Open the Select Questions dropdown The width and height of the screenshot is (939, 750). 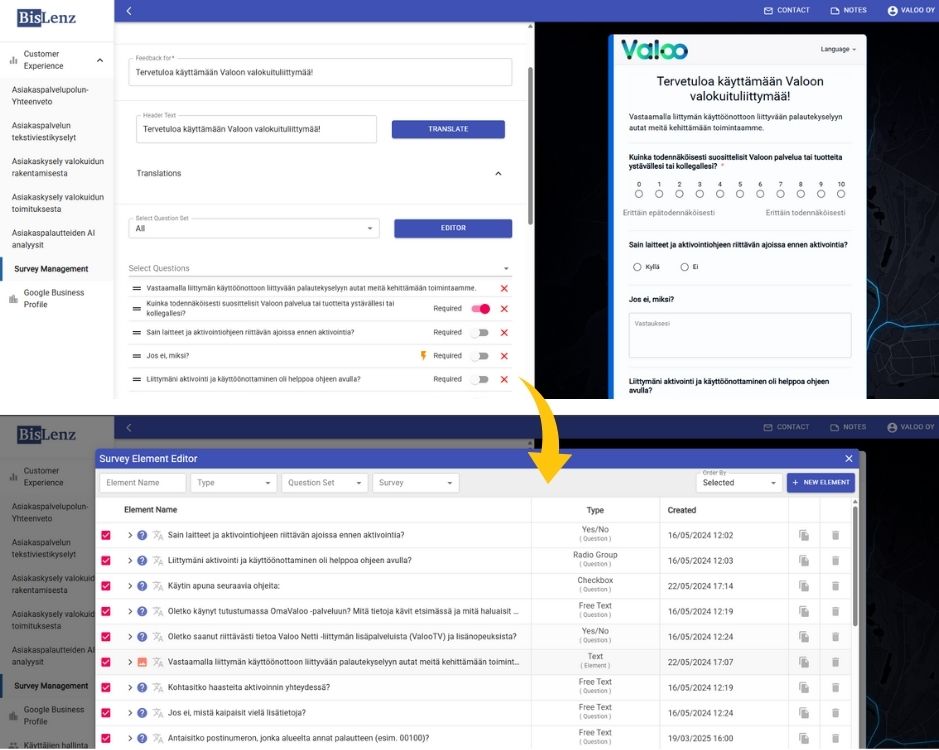pyautogui.click(x=320, y=268)
